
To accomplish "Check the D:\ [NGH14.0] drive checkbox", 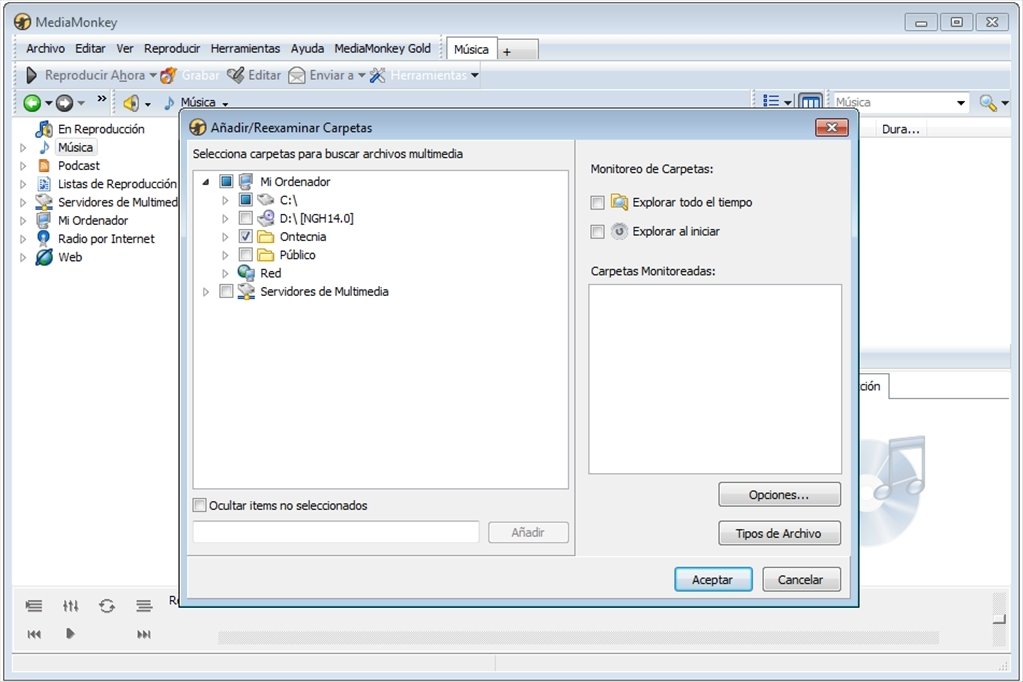I will click(x=246, y=218).
